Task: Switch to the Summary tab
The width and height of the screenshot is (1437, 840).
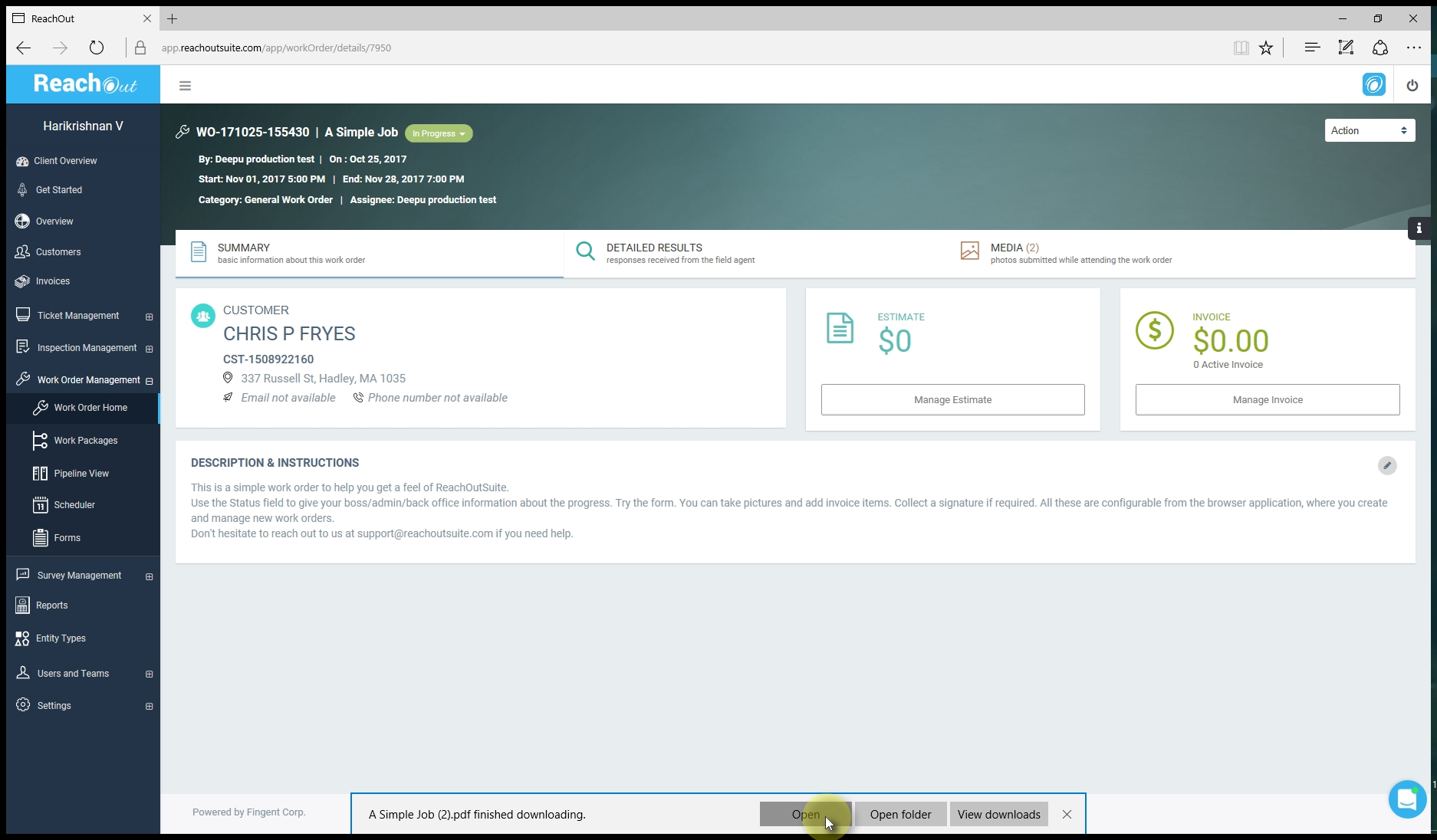Action: [369, 253]
